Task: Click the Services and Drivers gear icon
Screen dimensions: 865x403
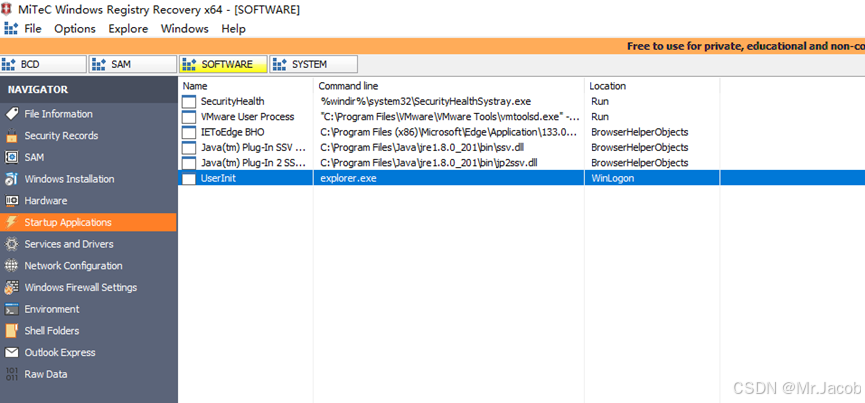Action: (x=12, y=244)
